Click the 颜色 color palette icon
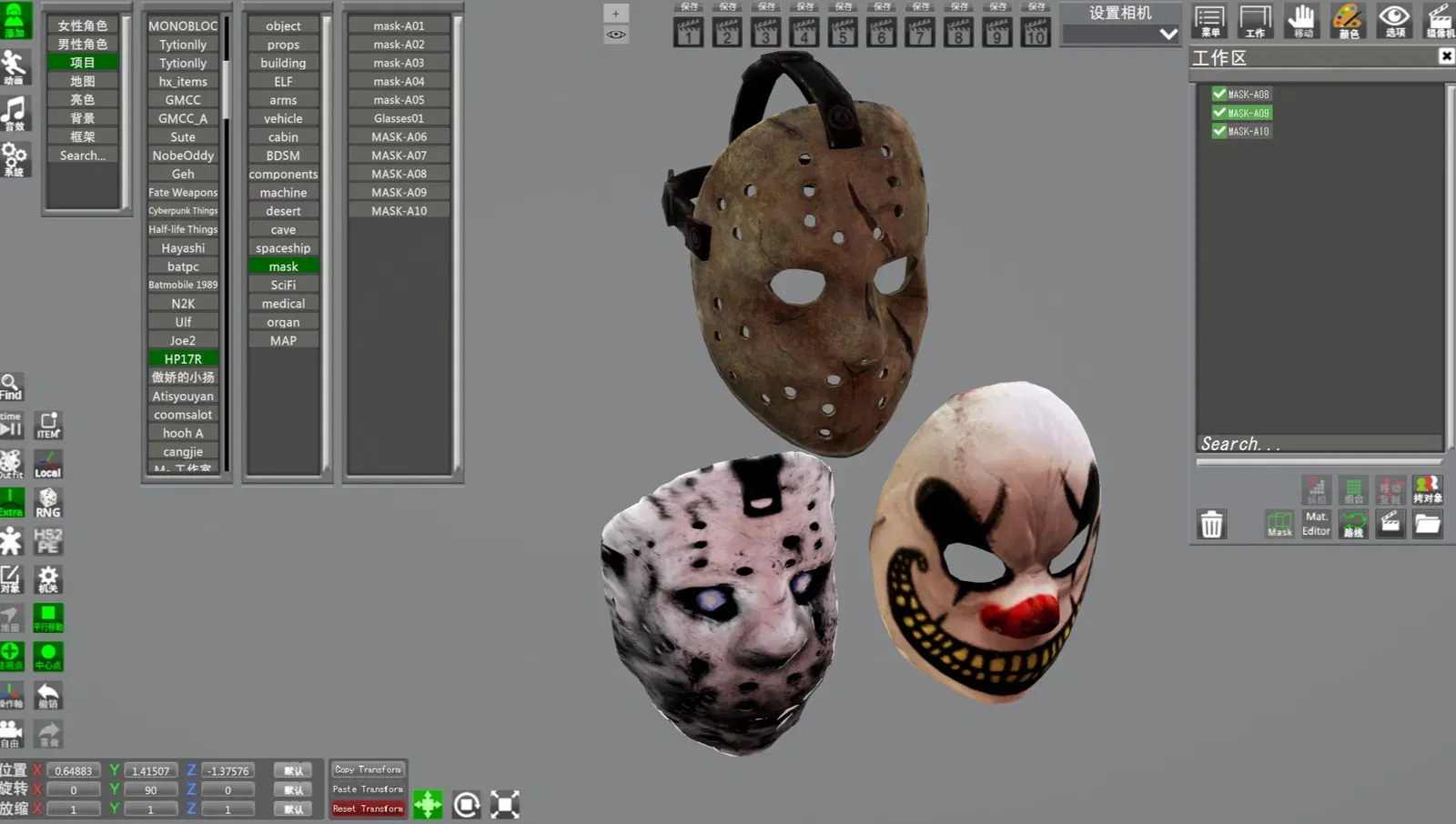The height and width of the screenshot is (824, 1456). click(1348, 20)
